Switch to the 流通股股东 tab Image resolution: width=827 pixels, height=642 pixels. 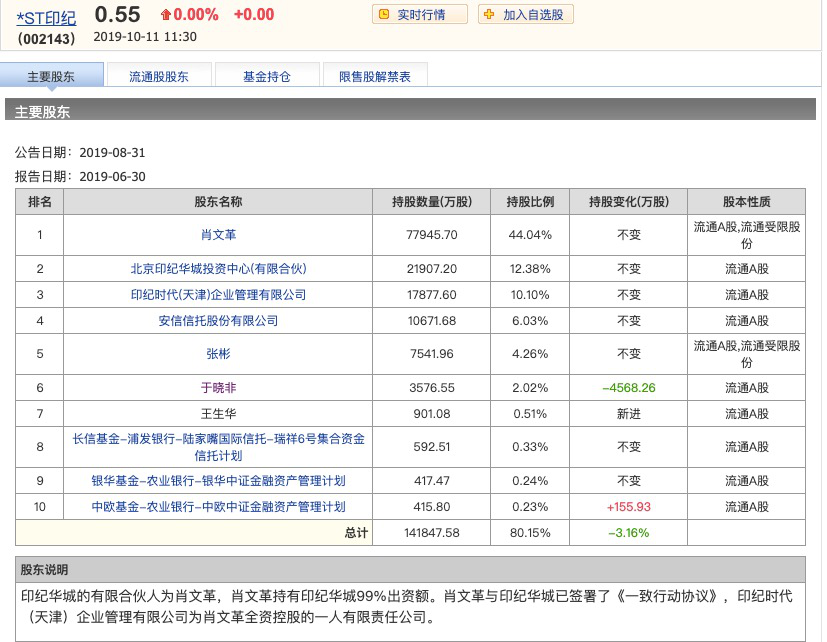click(159, 76)
